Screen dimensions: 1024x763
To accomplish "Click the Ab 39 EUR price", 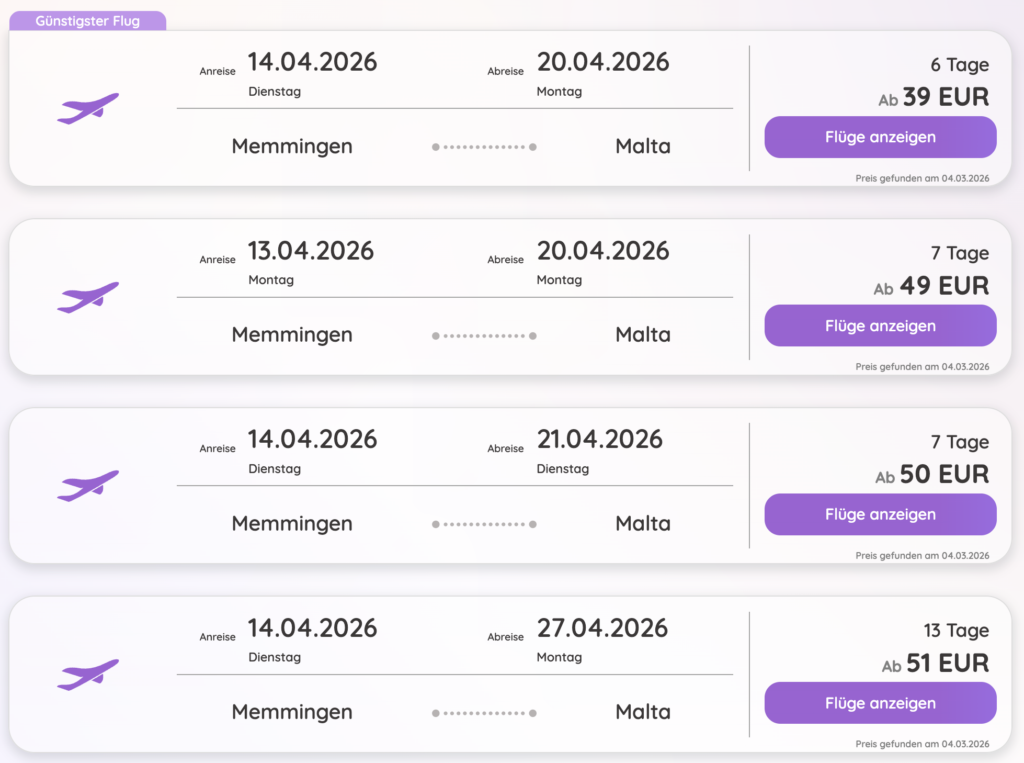I will [x=933, y=97].
